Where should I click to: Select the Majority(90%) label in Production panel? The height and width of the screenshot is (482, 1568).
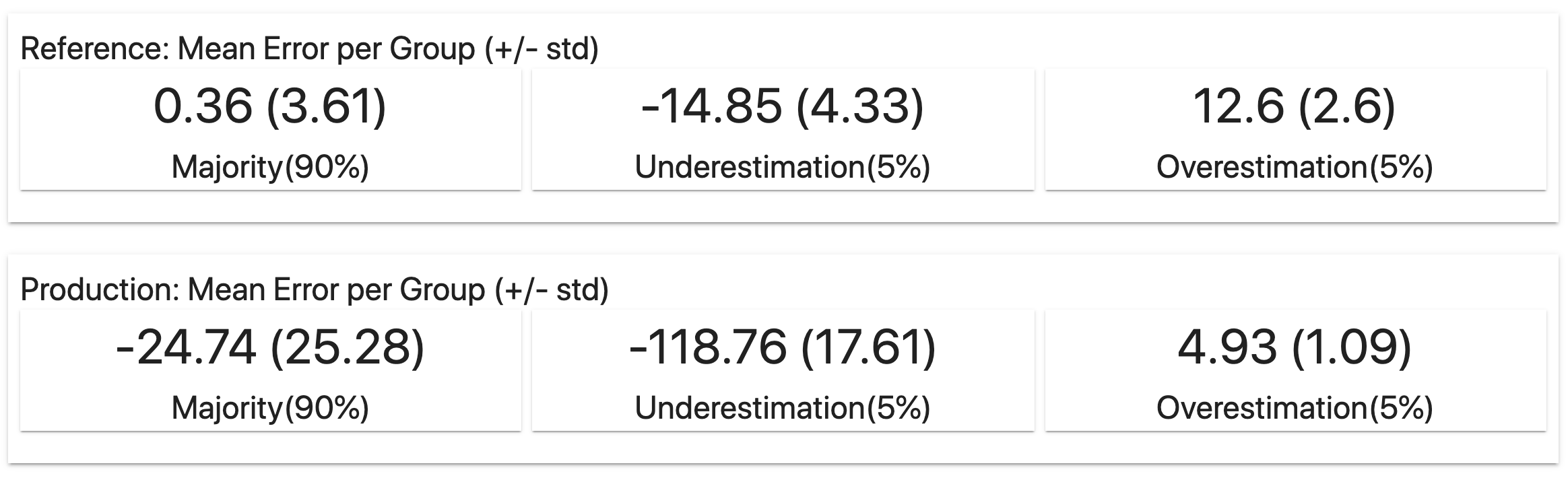pos(270,408)
